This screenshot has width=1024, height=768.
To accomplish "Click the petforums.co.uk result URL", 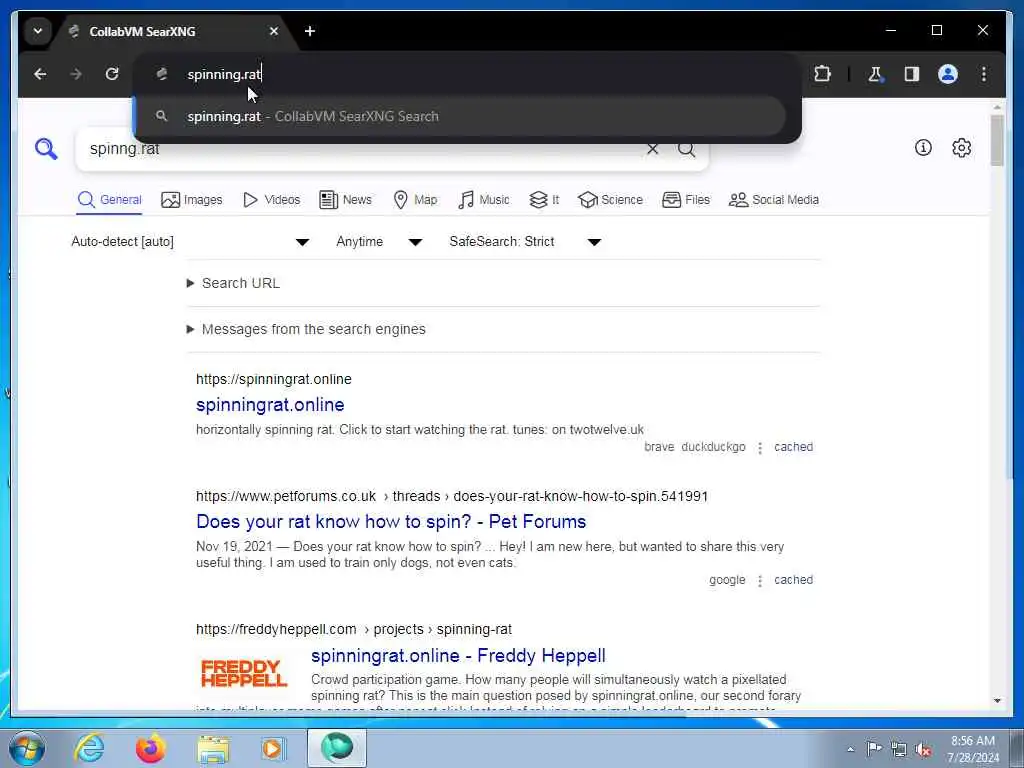I will pyautogui.click(x=452, y=496).
